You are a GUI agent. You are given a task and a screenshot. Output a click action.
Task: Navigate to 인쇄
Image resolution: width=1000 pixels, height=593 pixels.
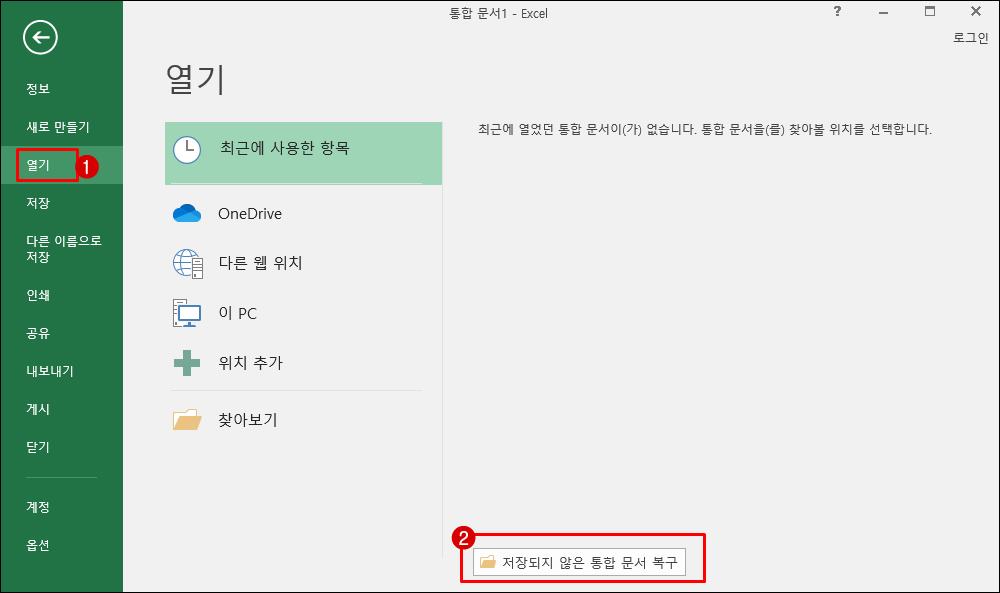(x=38, y=293)
